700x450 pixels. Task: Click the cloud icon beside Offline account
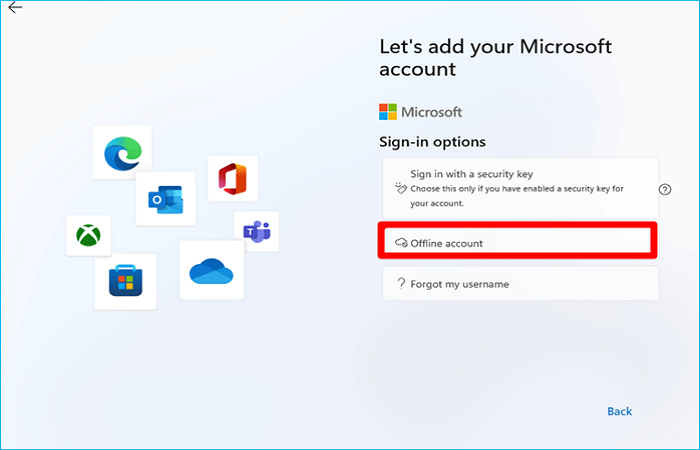tap(401, 243)
